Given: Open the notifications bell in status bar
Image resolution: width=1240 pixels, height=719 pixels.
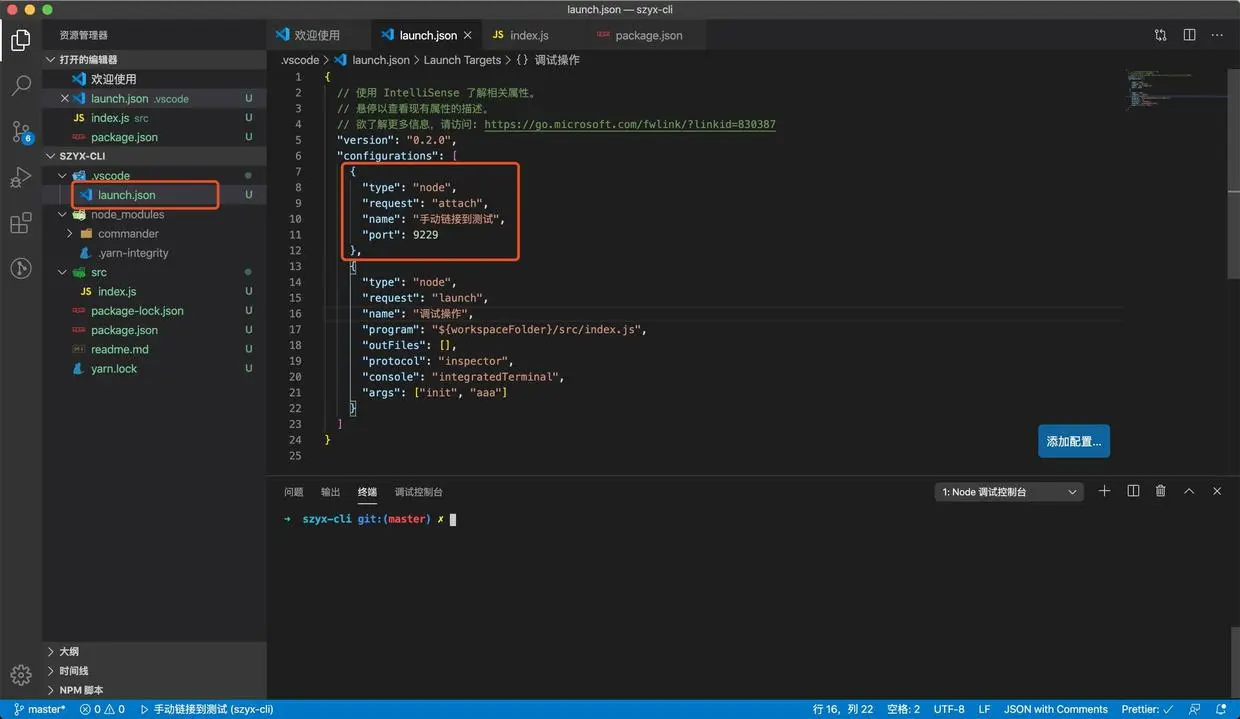Looking at the screenshot, I should click(x=1221, y=709).
